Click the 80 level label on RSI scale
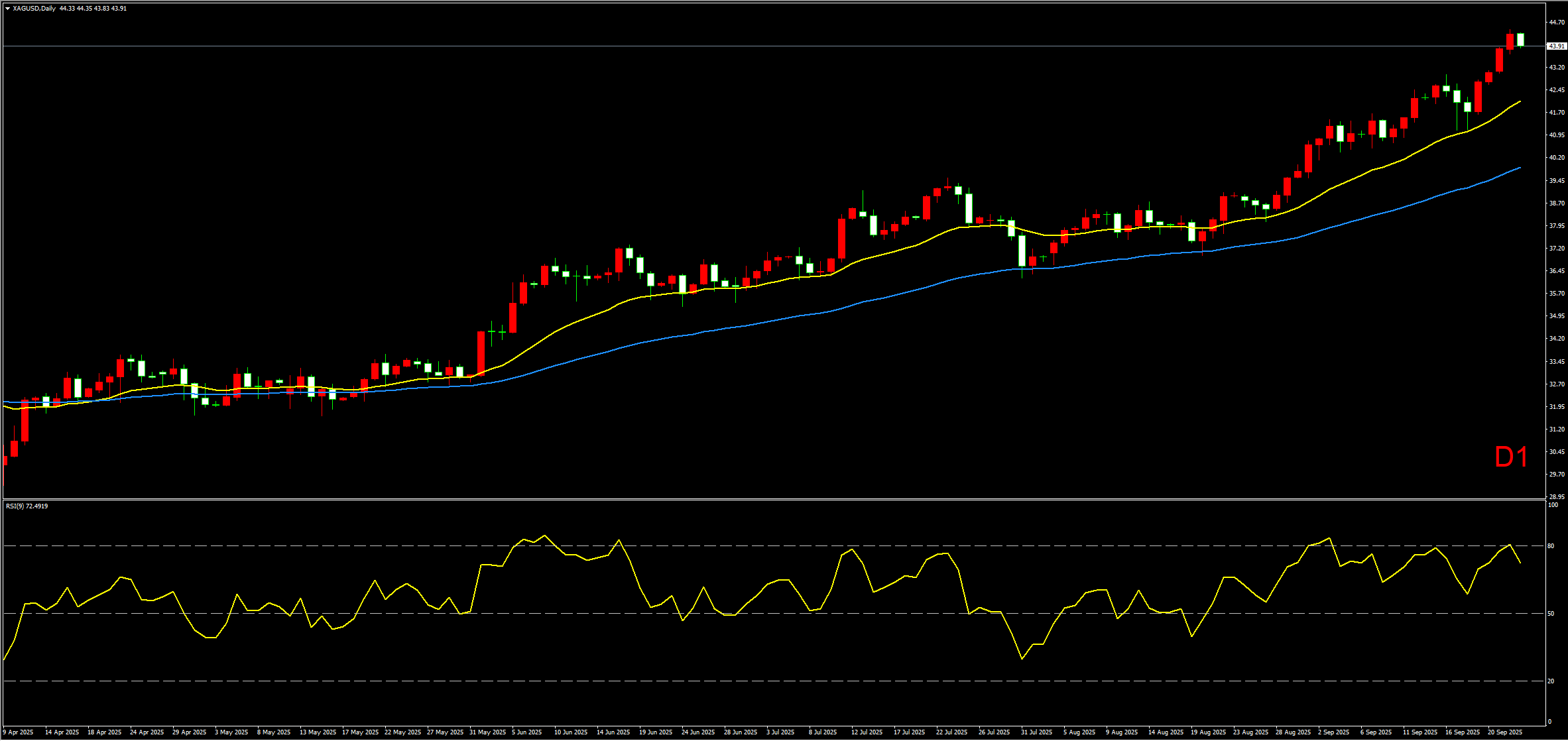The width and height of the screenshot is (1568, 741). [1551, 546]
